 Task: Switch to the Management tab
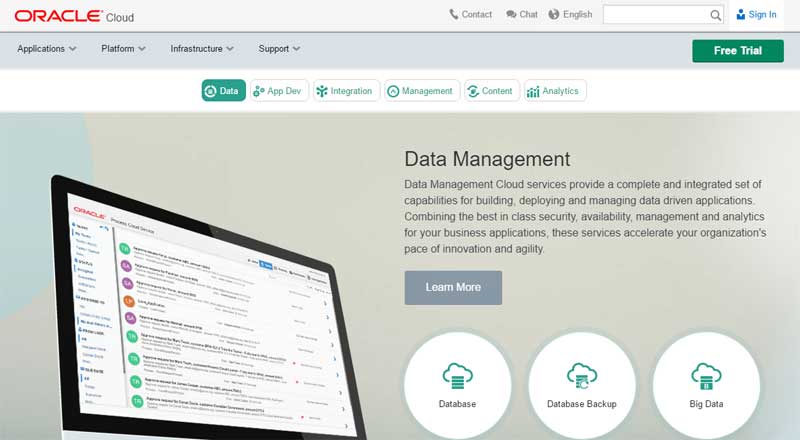pyautogui.click(x=422, y=90)
